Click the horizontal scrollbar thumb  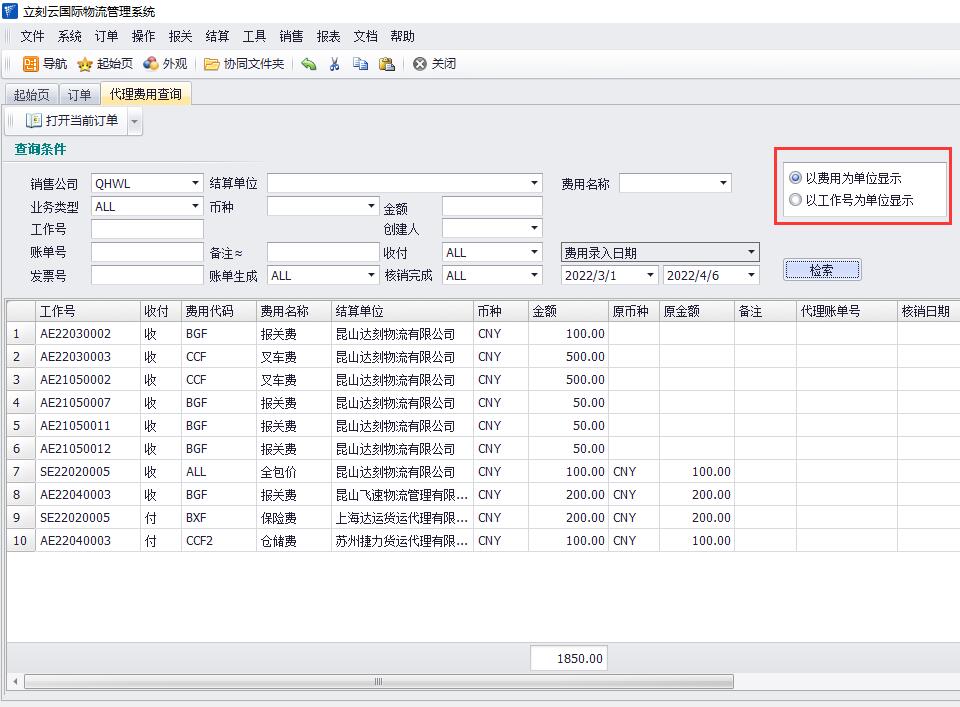(379, 681)
